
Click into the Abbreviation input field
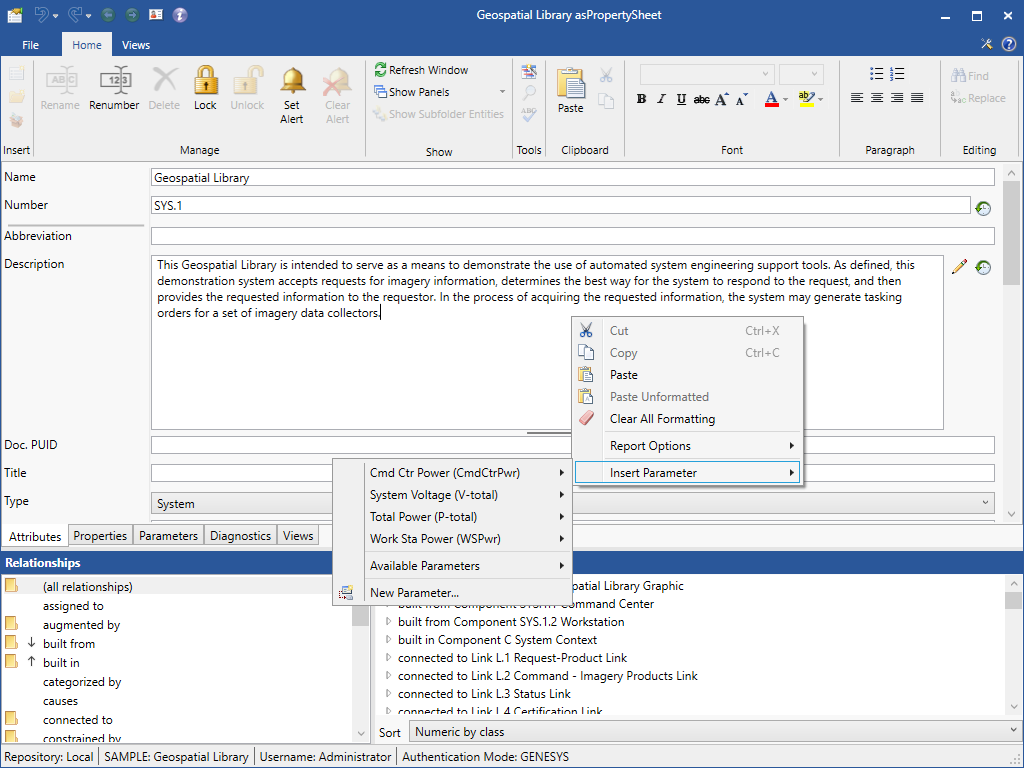572,237
